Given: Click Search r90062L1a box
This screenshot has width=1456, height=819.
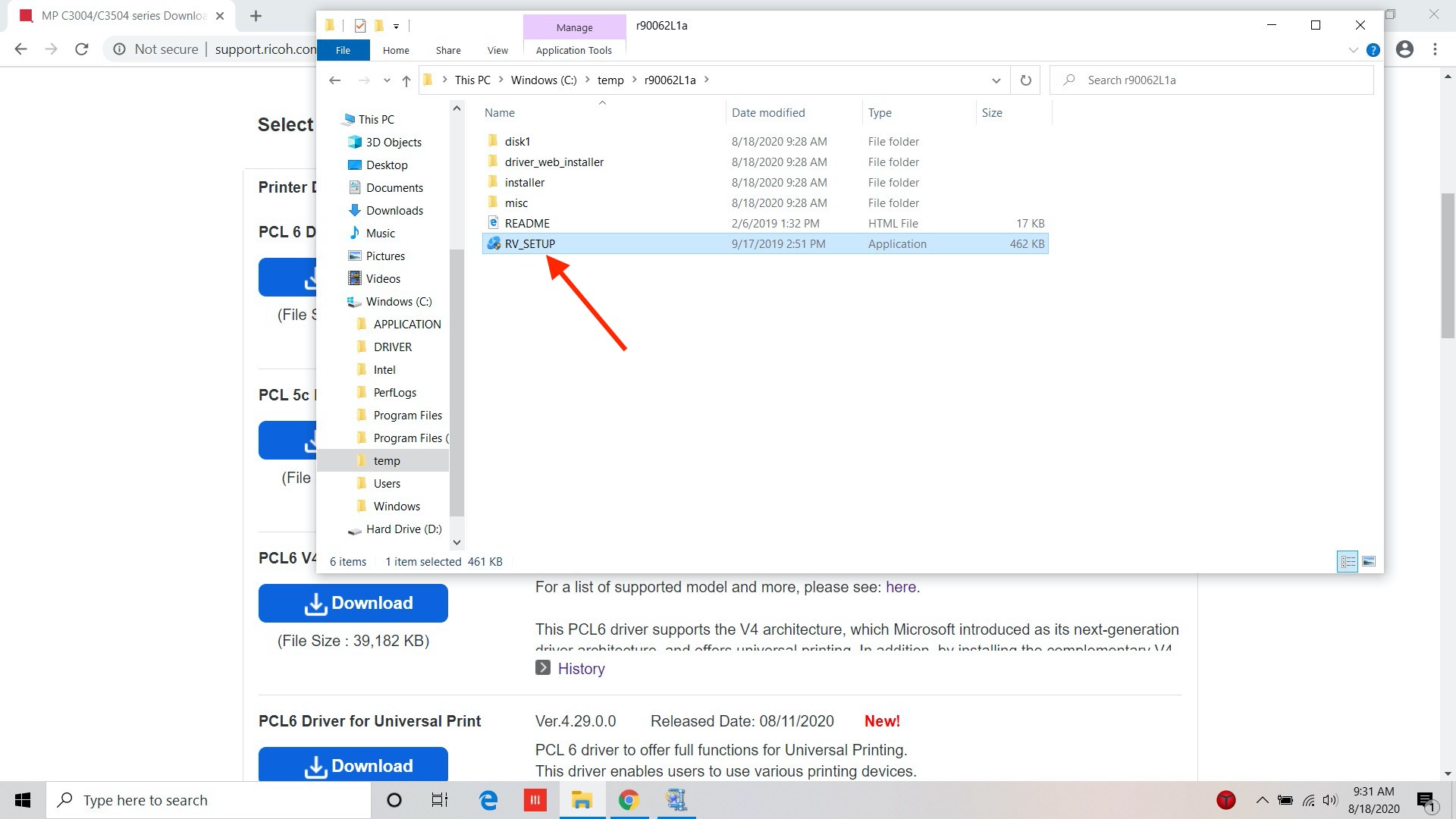Looking at the screenshot, I should pos(1212,80).
